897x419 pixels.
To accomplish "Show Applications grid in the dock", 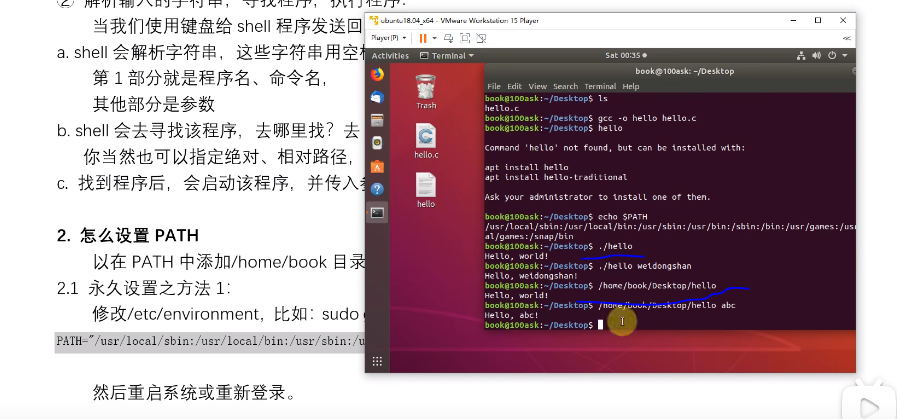I will (x=377, y=361).
